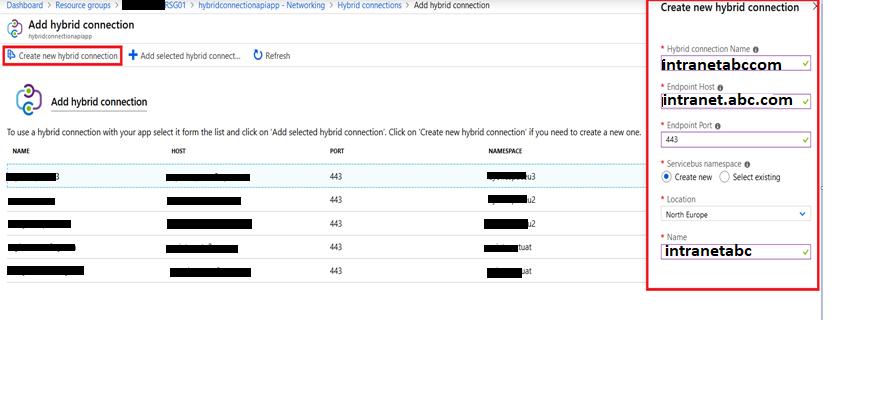The height and width of the screenshot is (395, 873).
Task: Select the Select existing radio button
Action: click(x=724, y=177)
